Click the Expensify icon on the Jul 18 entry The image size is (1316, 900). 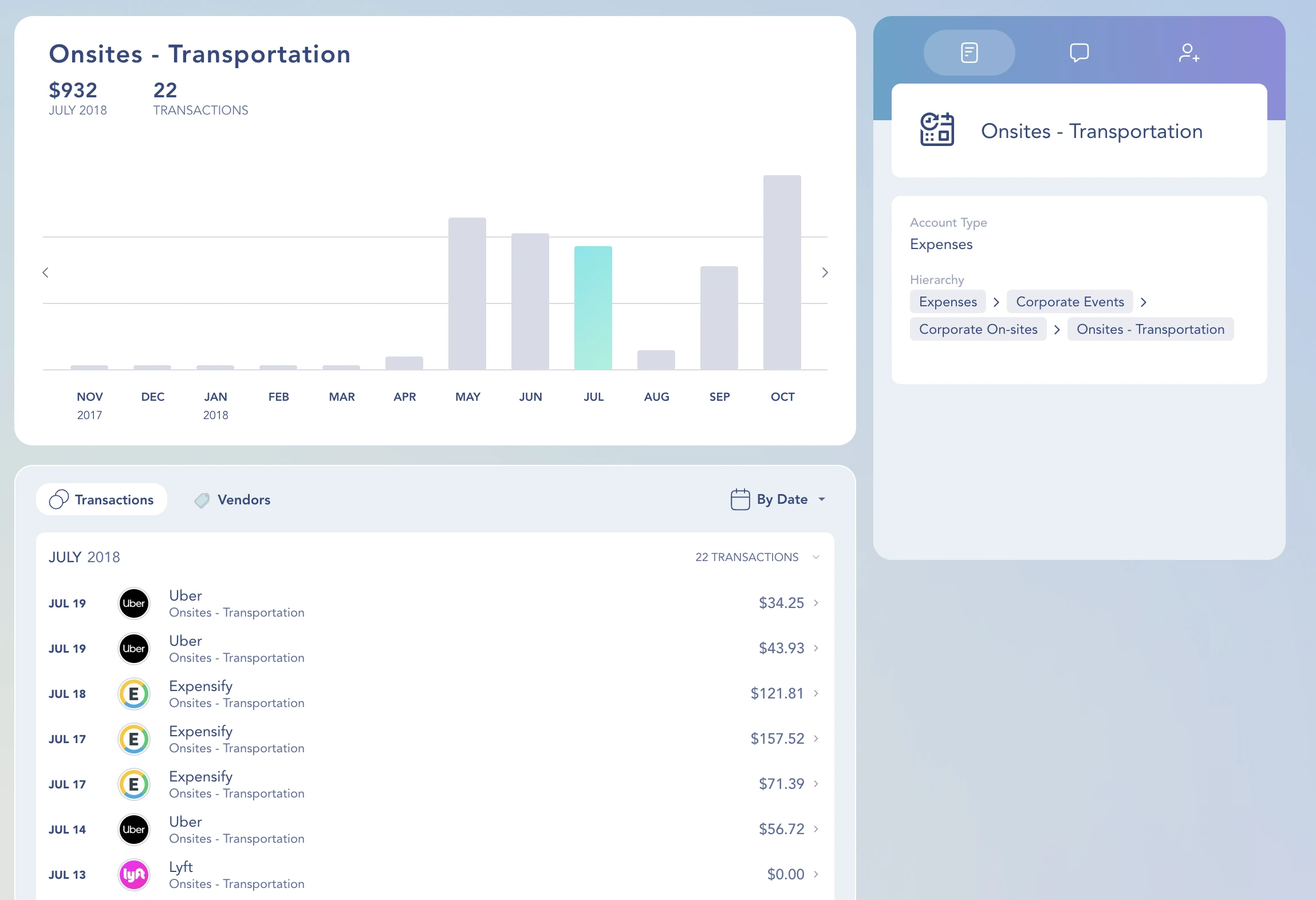pyautogui.click(x=133, y=693)
